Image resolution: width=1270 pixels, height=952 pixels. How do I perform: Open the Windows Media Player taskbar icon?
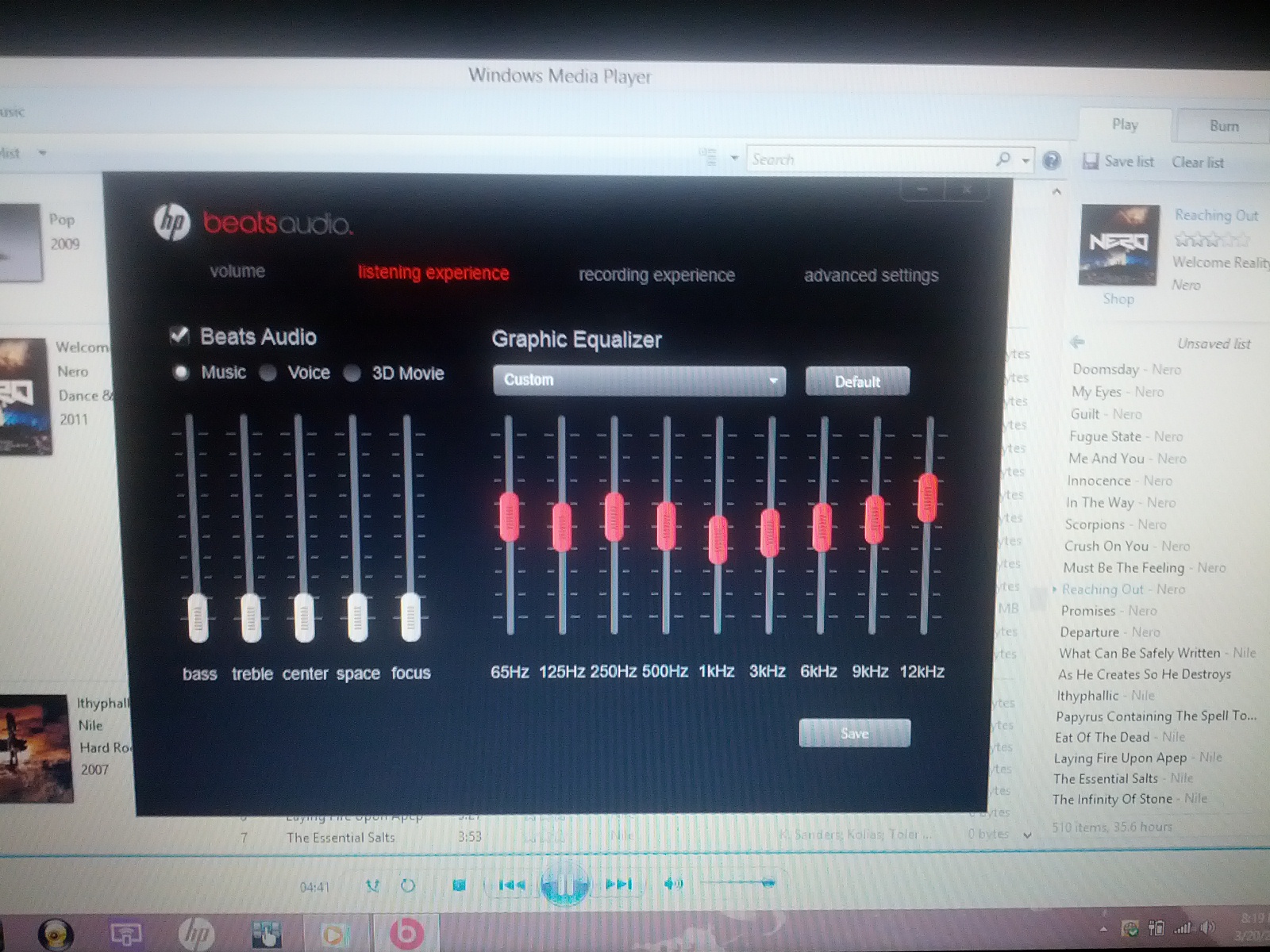(x=334, y=935)
